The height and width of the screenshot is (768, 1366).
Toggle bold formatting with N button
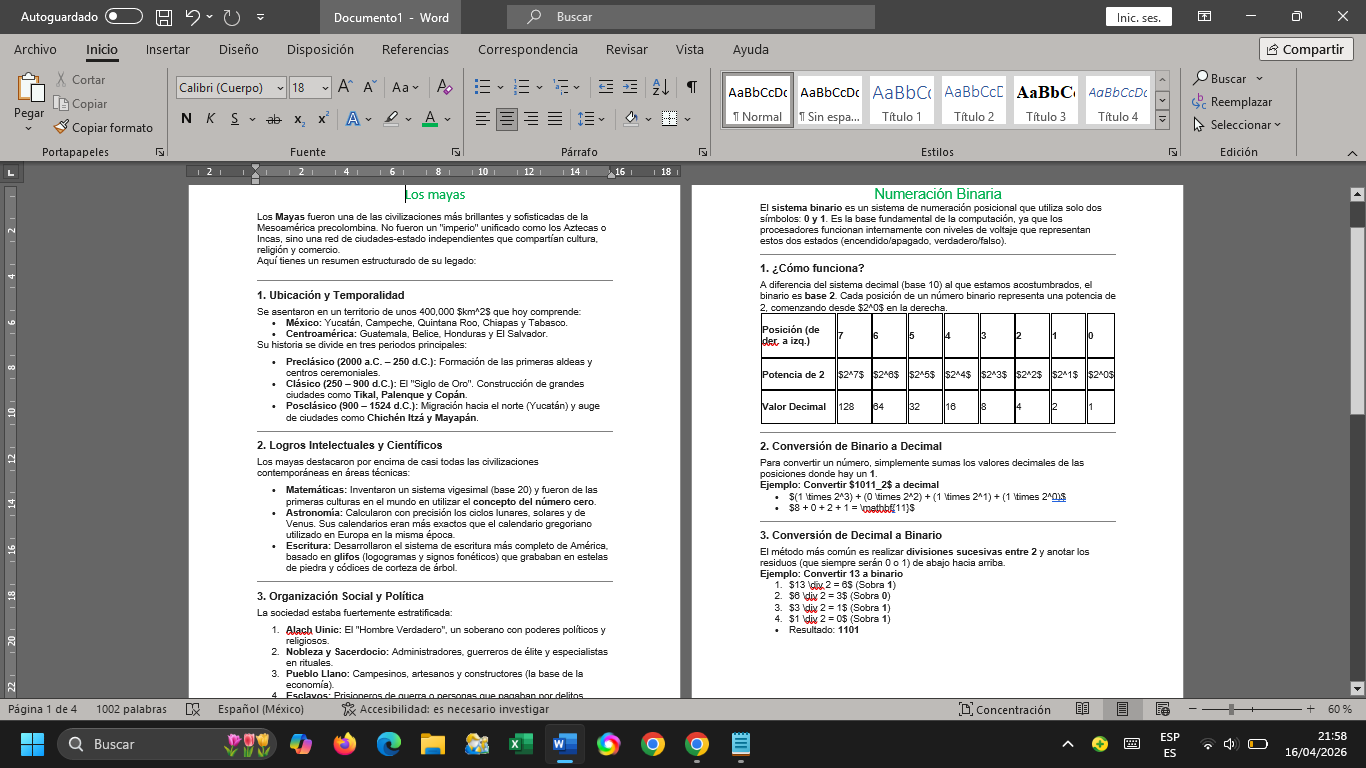pos(186,119)
